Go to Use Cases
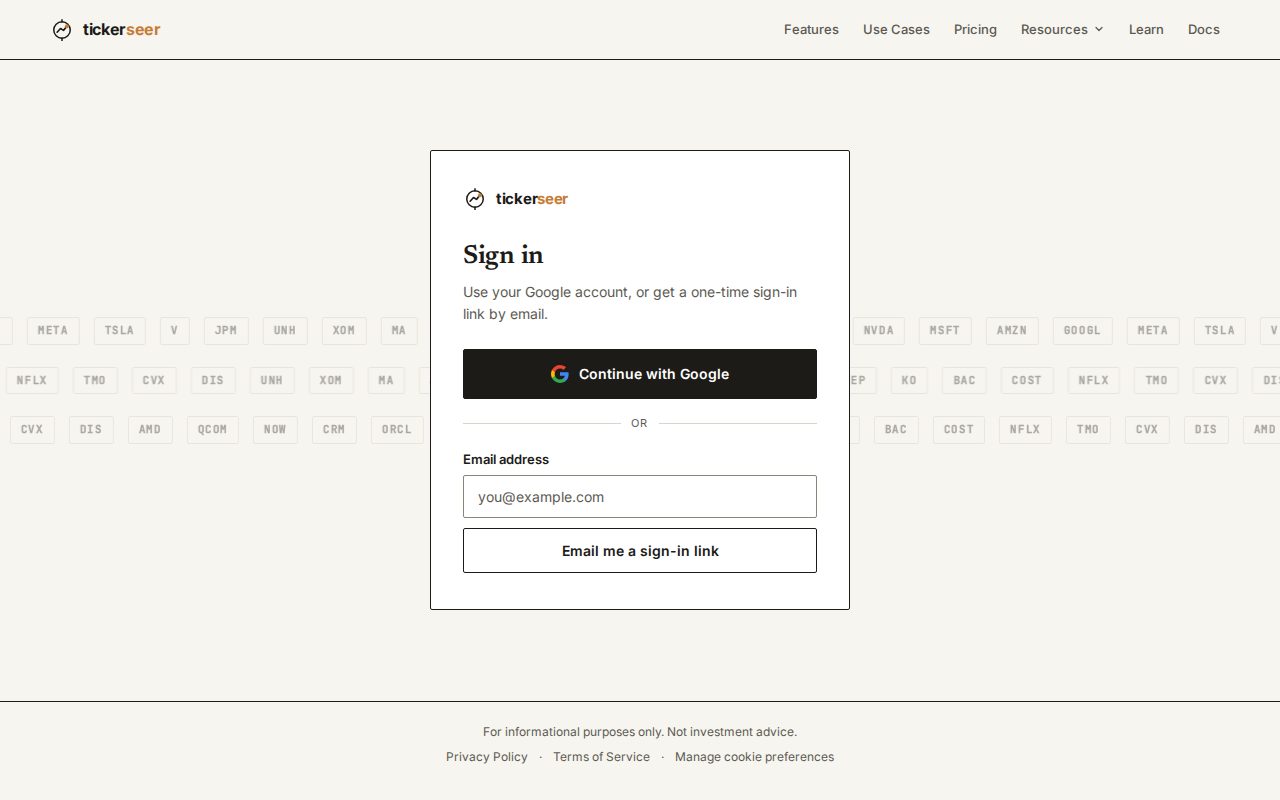Image resolution: width=1280 pixels, height=800 pixels. click(x=896, y=30)
